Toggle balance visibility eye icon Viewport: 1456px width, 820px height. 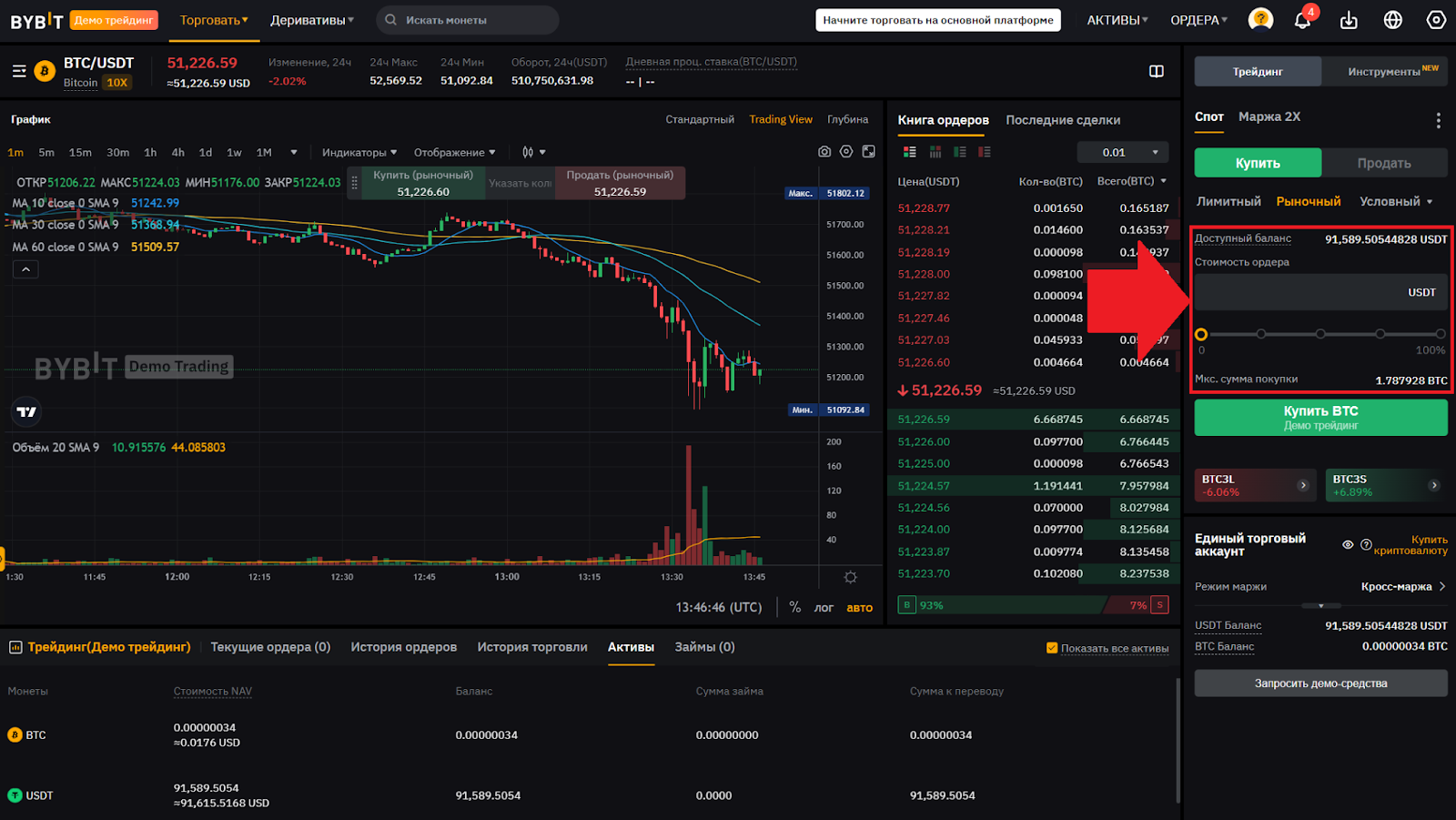click(1348, 544)
